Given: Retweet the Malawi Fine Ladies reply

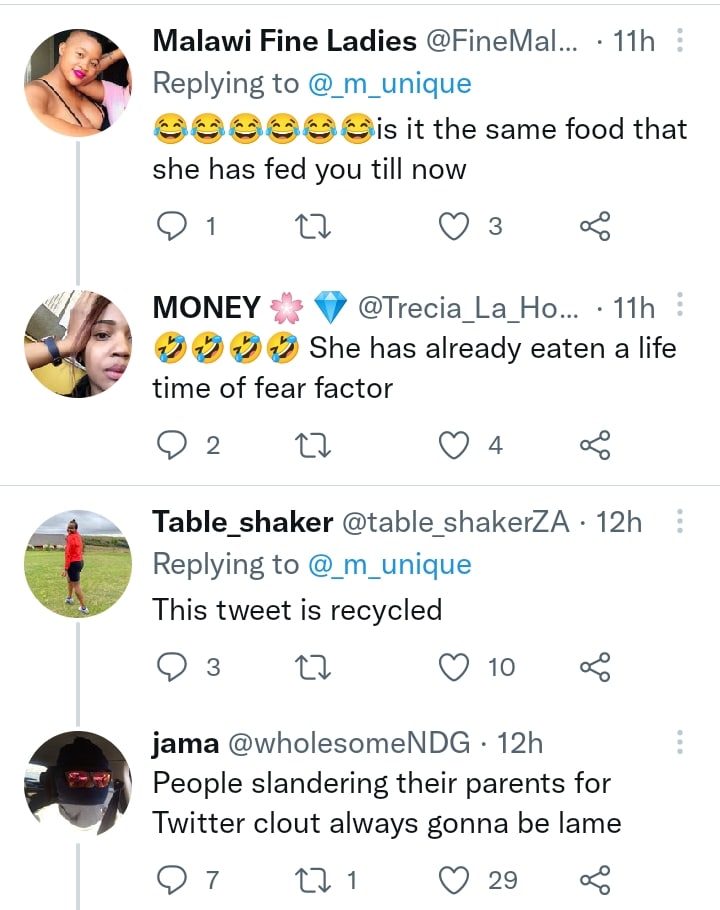Looking at the screenshot, I should coord(315,227).
